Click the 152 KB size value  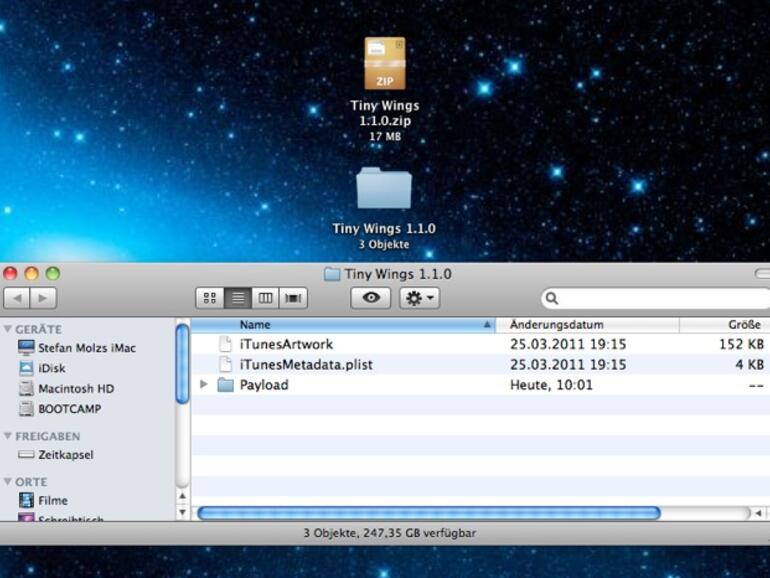click(x=741, y=344)
